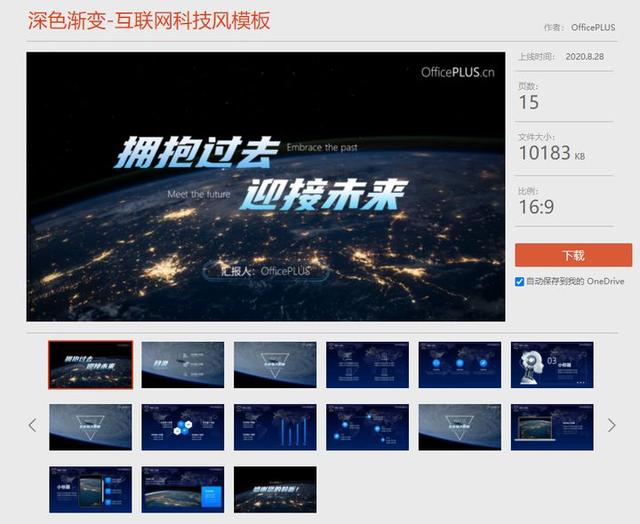Click the file size 10183 KB
The width and height of the screenshot is (640, 524).
pyautogui.click(x=551, y=153)
